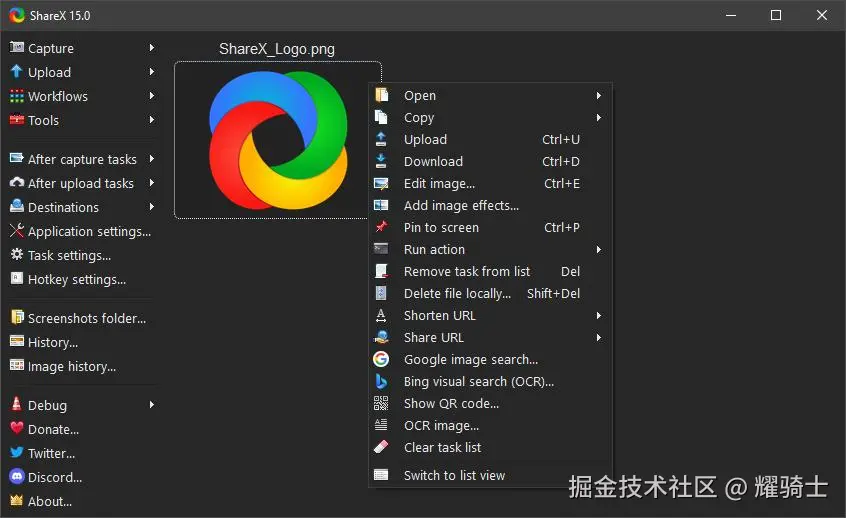The width and height of the screenshot is (846, 518).
Task: Select Edit image... from context menu
Action: (439, 184)
